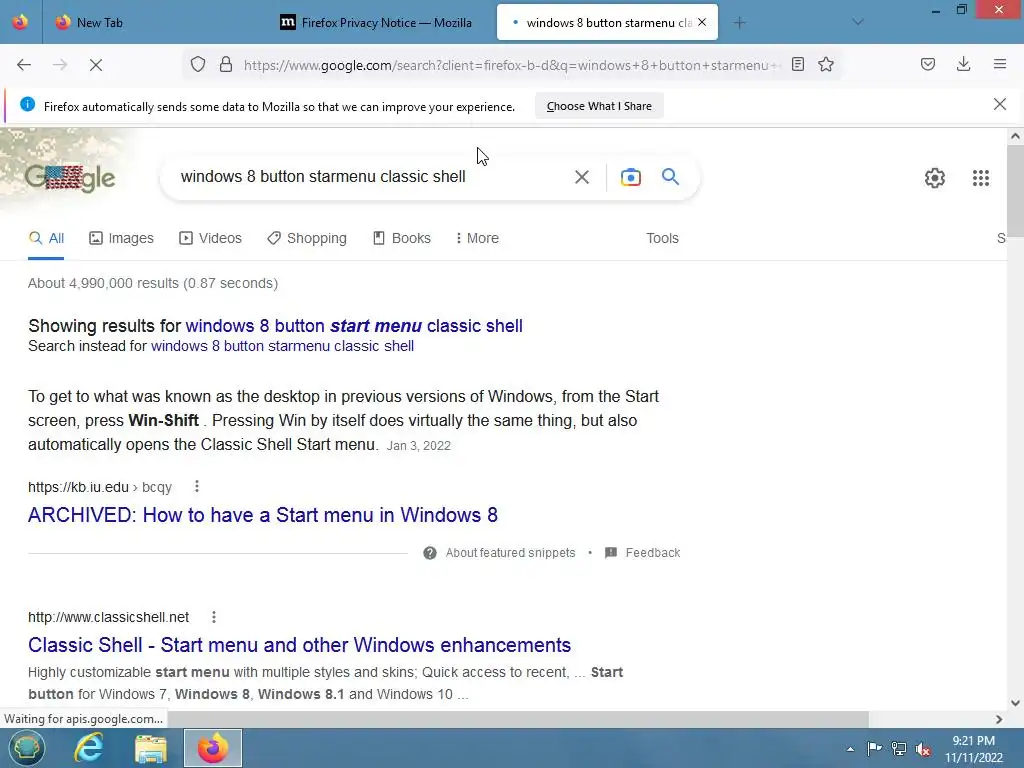Bookmark this page with the star icon
This screenshot has width=1024, height=768.
(x=826, y=64)
